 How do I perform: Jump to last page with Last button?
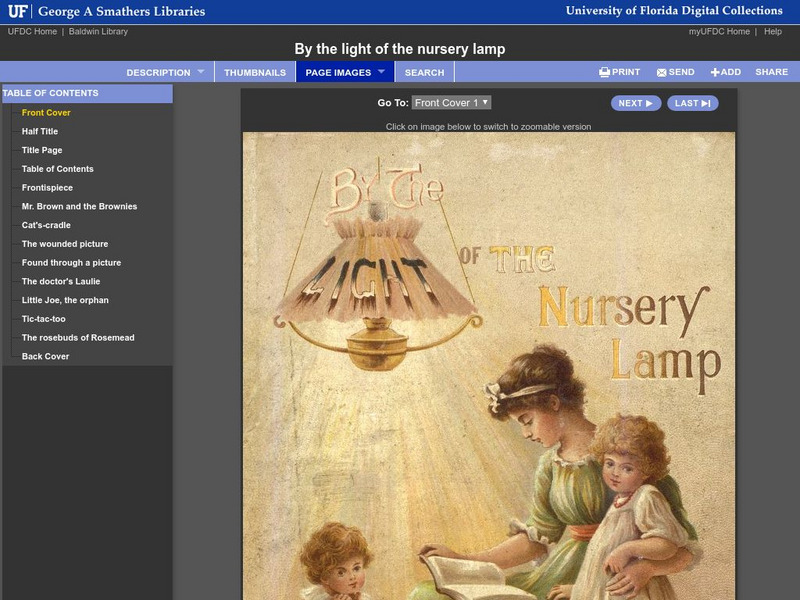coord(692,103)
